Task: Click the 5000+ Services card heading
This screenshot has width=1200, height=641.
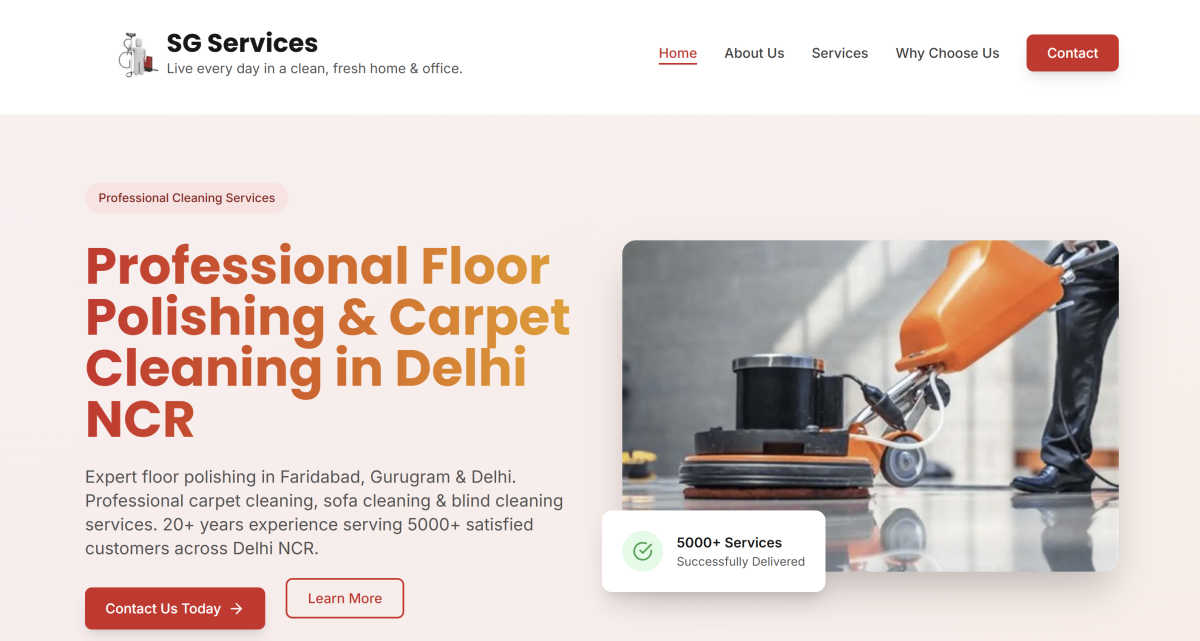Action: (x=729, y=542)
